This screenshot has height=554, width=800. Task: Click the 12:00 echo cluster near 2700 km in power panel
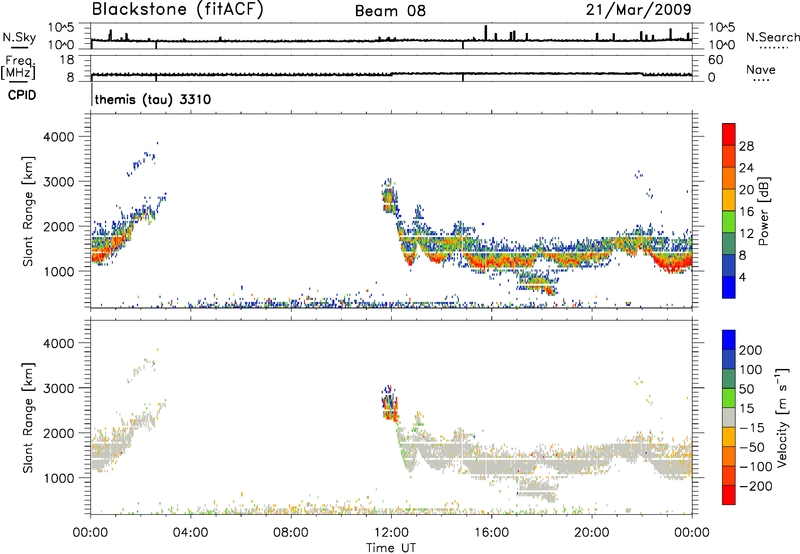coord(389,197)
